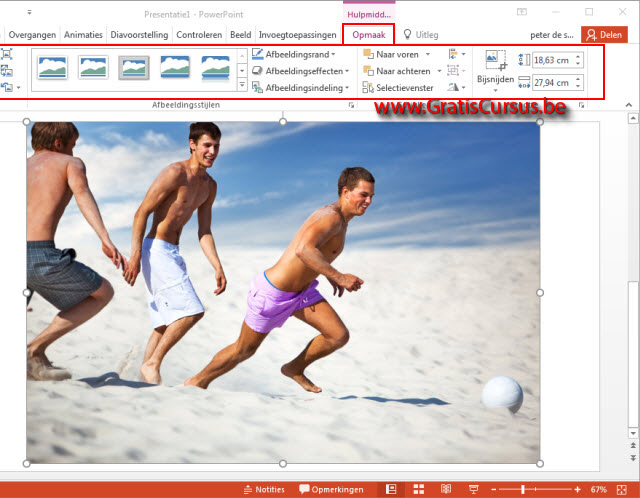This screenshot has width=640, height=498.
Task: Open the Selectievenster pane
Action: (398, 88)
